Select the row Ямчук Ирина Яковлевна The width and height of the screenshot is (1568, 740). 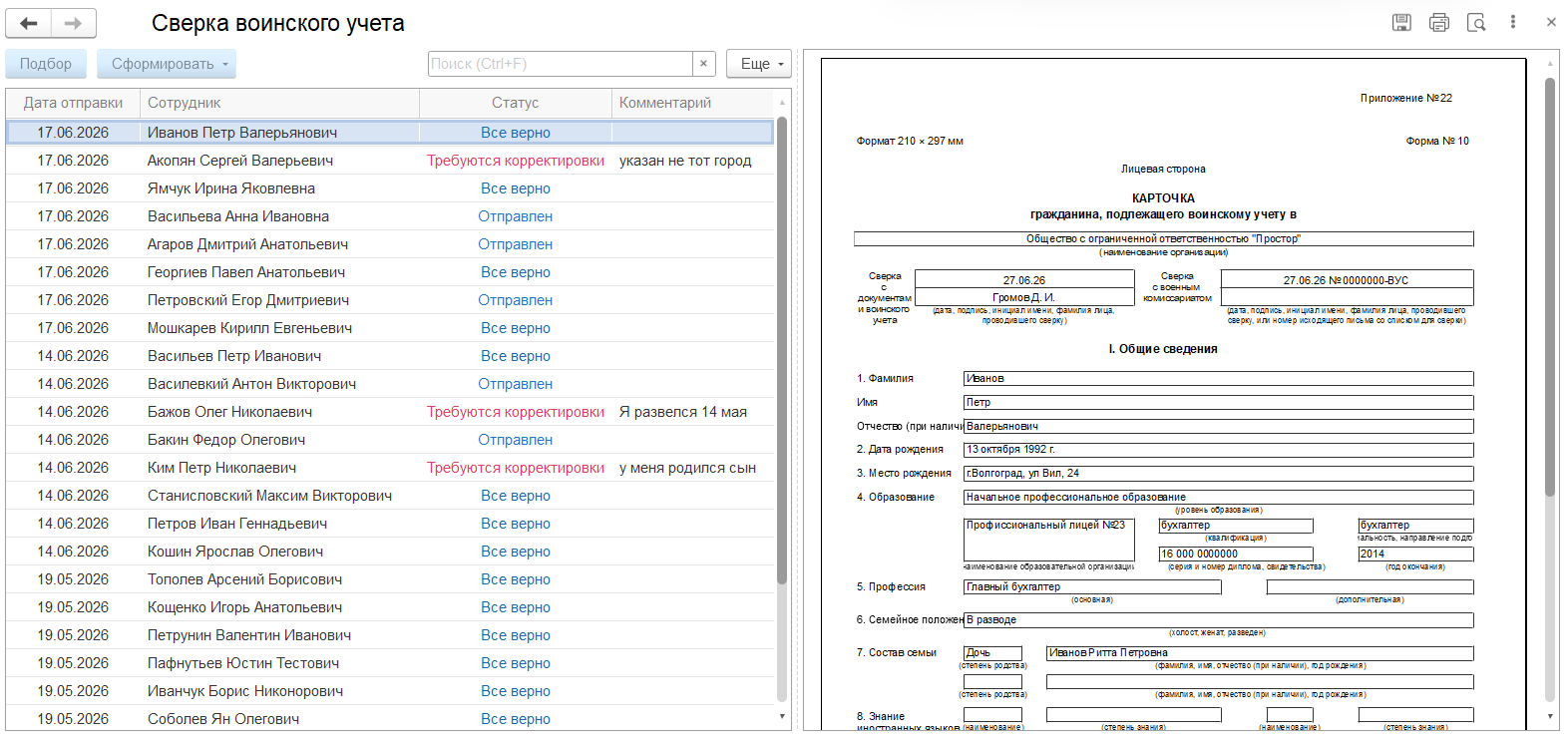[390, 188]
